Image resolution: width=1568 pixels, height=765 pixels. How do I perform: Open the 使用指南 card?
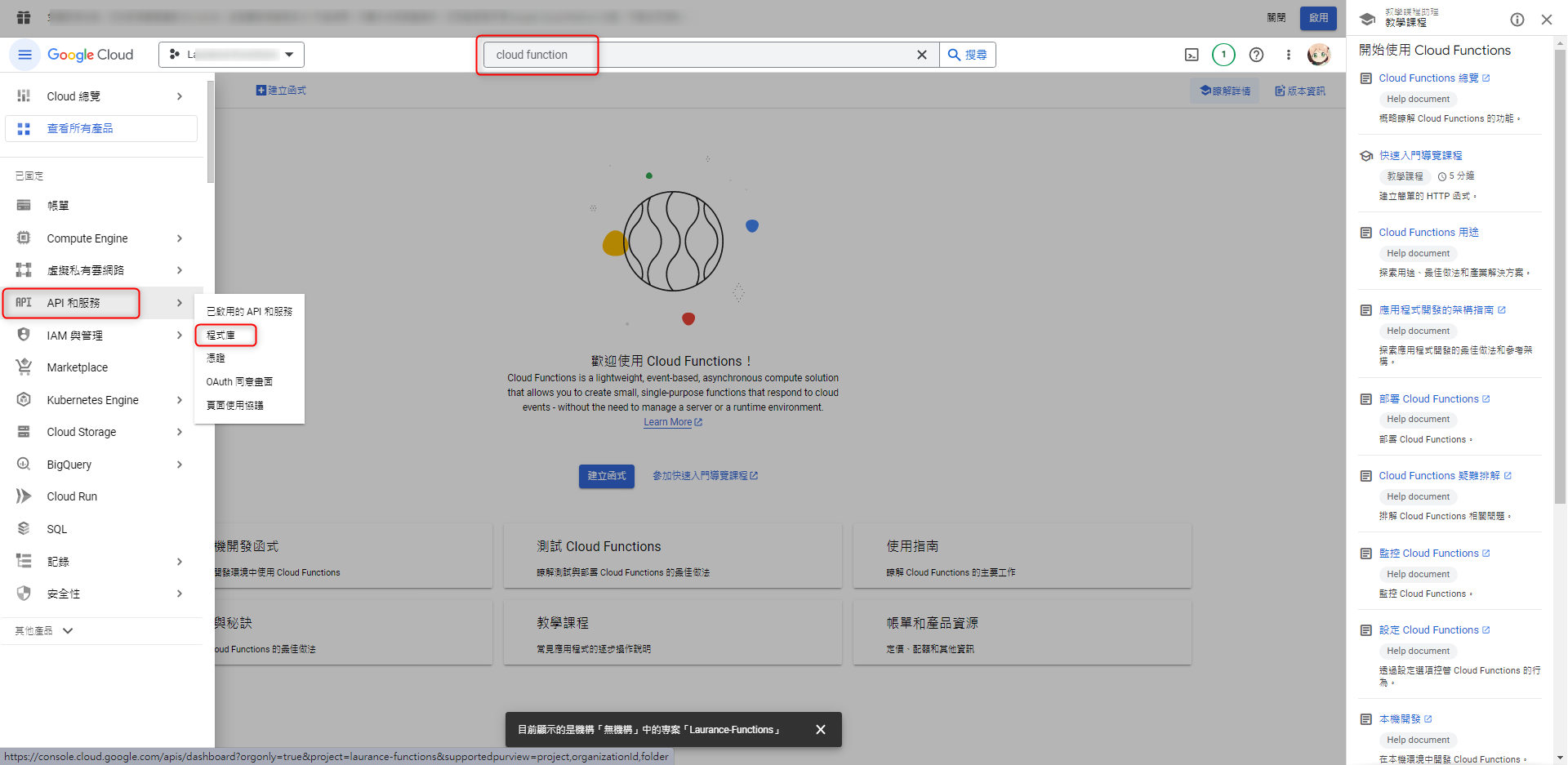coord(1022,556)
